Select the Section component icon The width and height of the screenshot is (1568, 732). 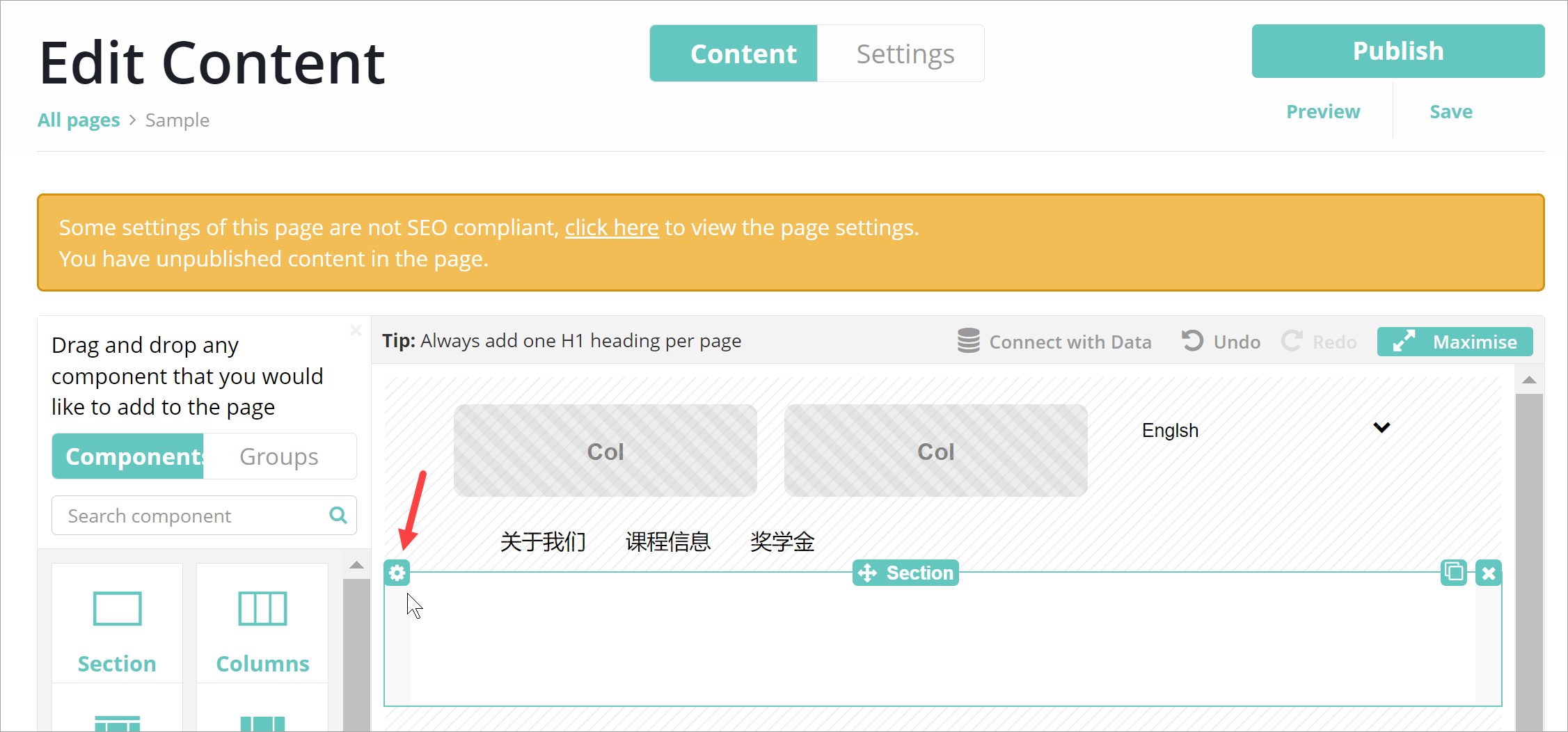(x=117, y=610)
